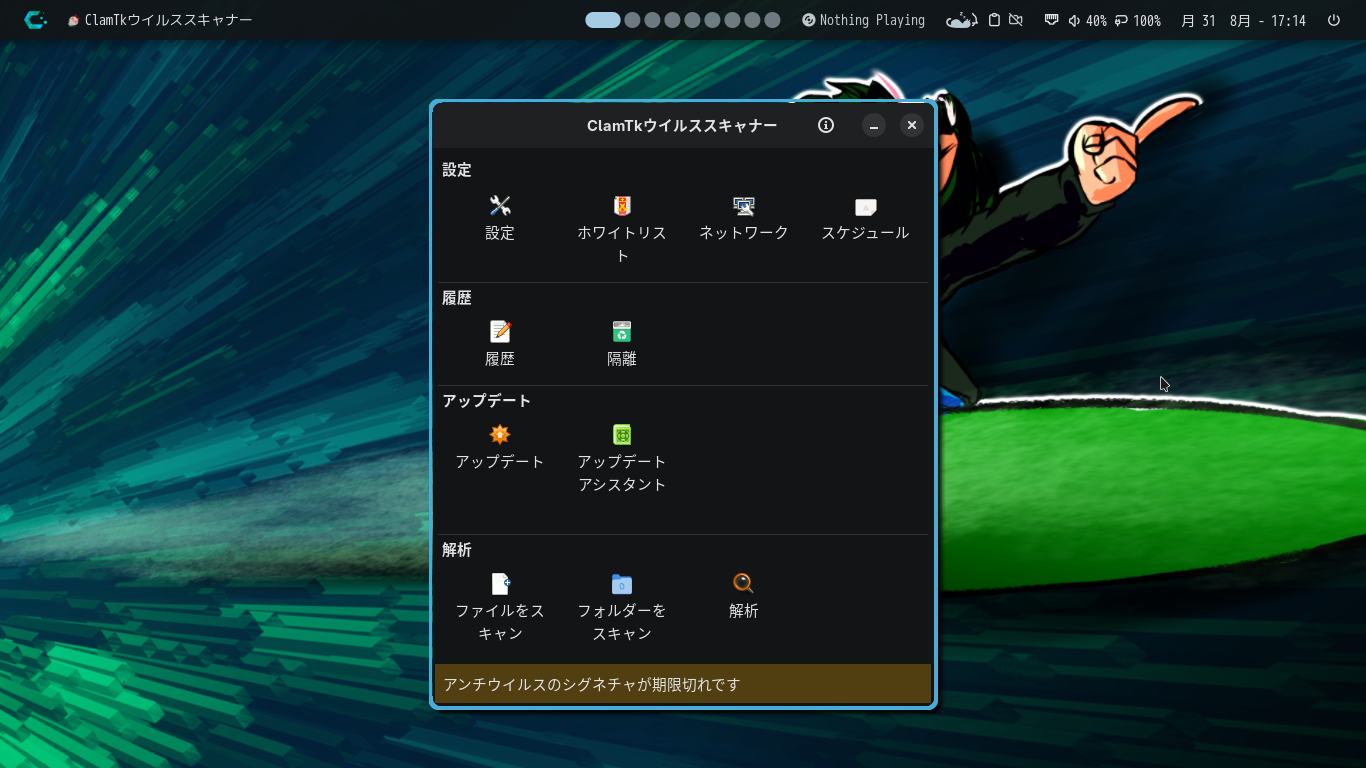The width and height of the screenshot is (1366, 768).
Task: Open the 40% volume indicator
Action: tap(1088, 20)
